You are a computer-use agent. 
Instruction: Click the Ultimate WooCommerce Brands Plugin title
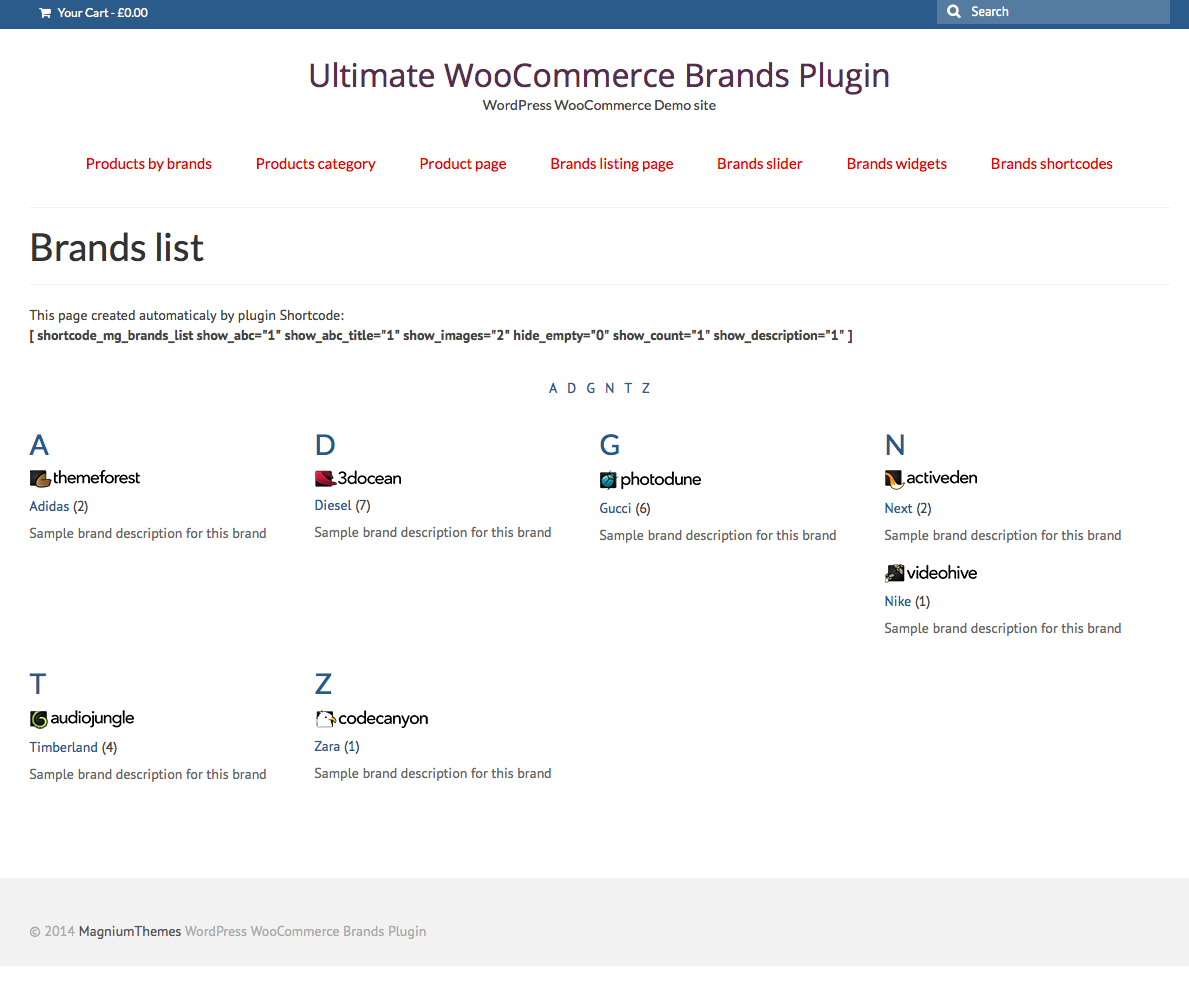599,76
